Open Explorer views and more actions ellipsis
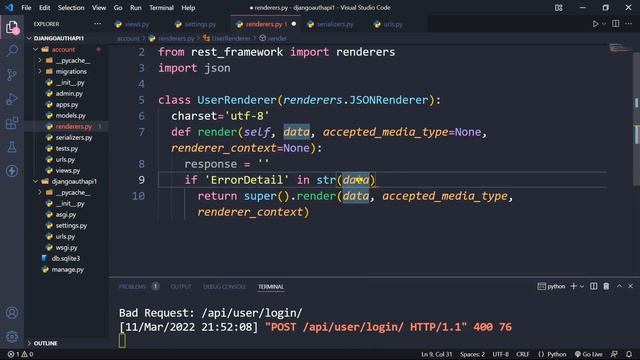The width and height of the screenshot is (640, 360). 98,24
